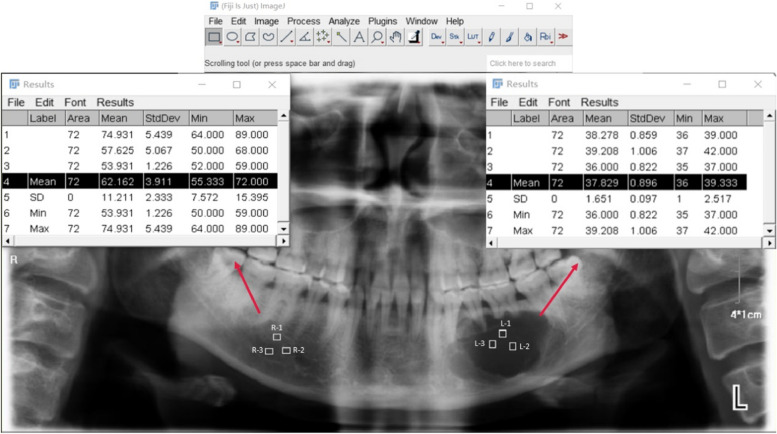Viewport: 777px width, 434px height.
Task: Click StdDev column header in left Results
Action: pyautogui.click(x=166, y=118)
